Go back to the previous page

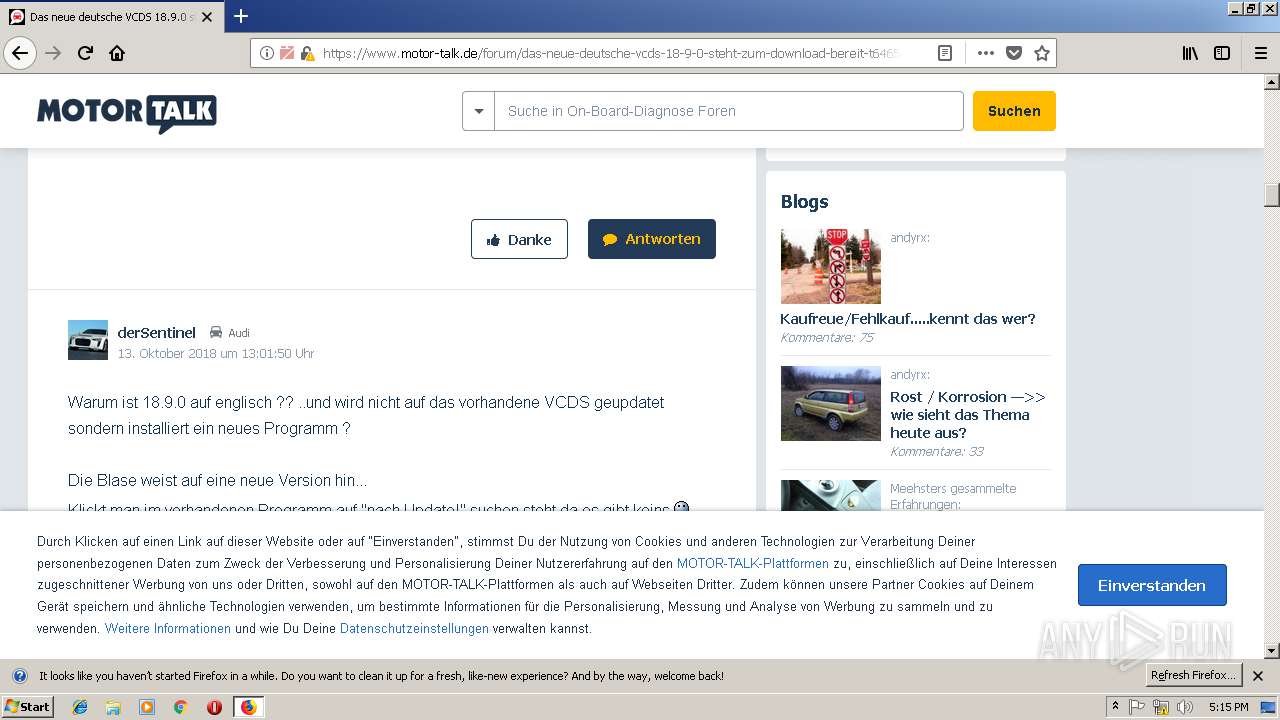click(x=20, y=53)
